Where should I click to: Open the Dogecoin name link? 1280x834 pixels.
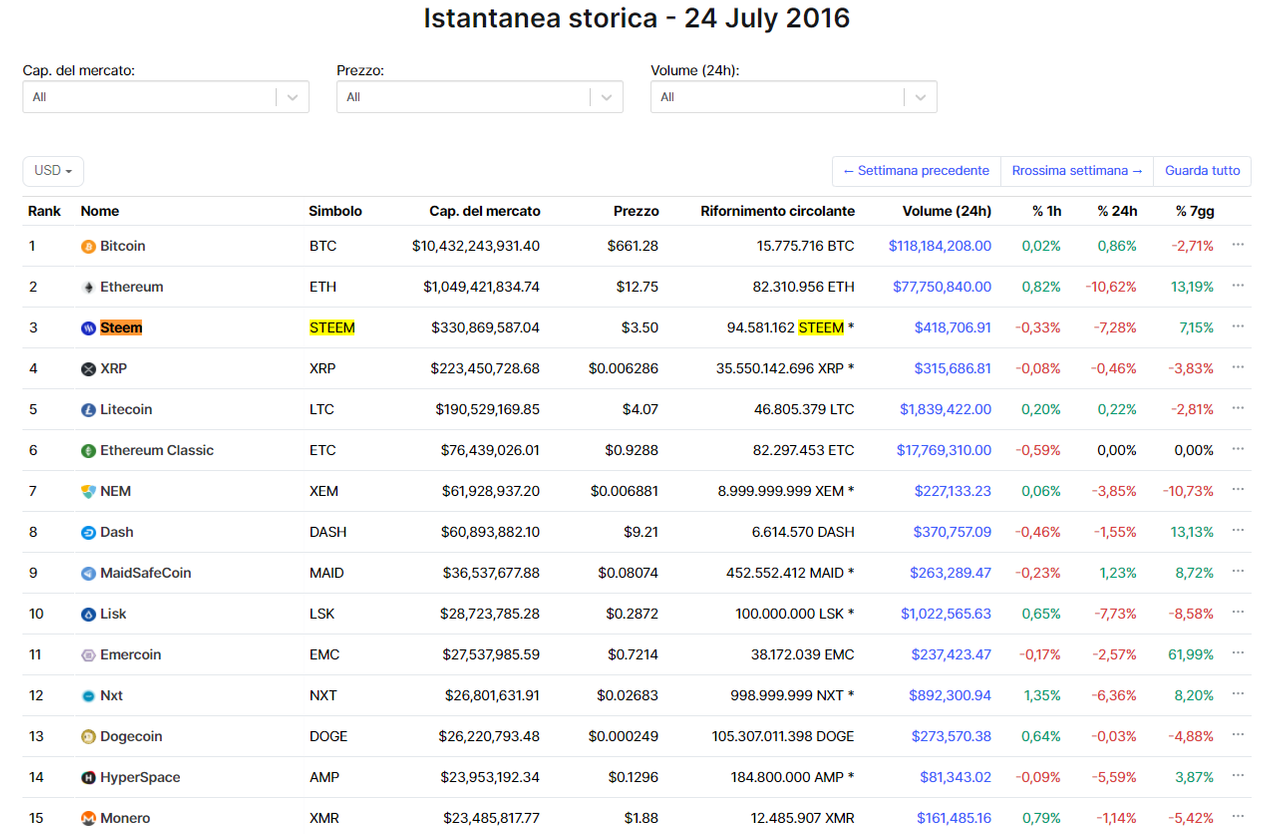coord(131,737)
